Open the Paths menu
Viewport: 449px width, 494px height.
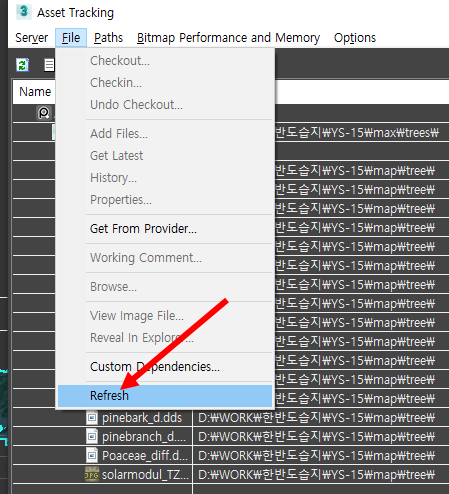[108, 38]
